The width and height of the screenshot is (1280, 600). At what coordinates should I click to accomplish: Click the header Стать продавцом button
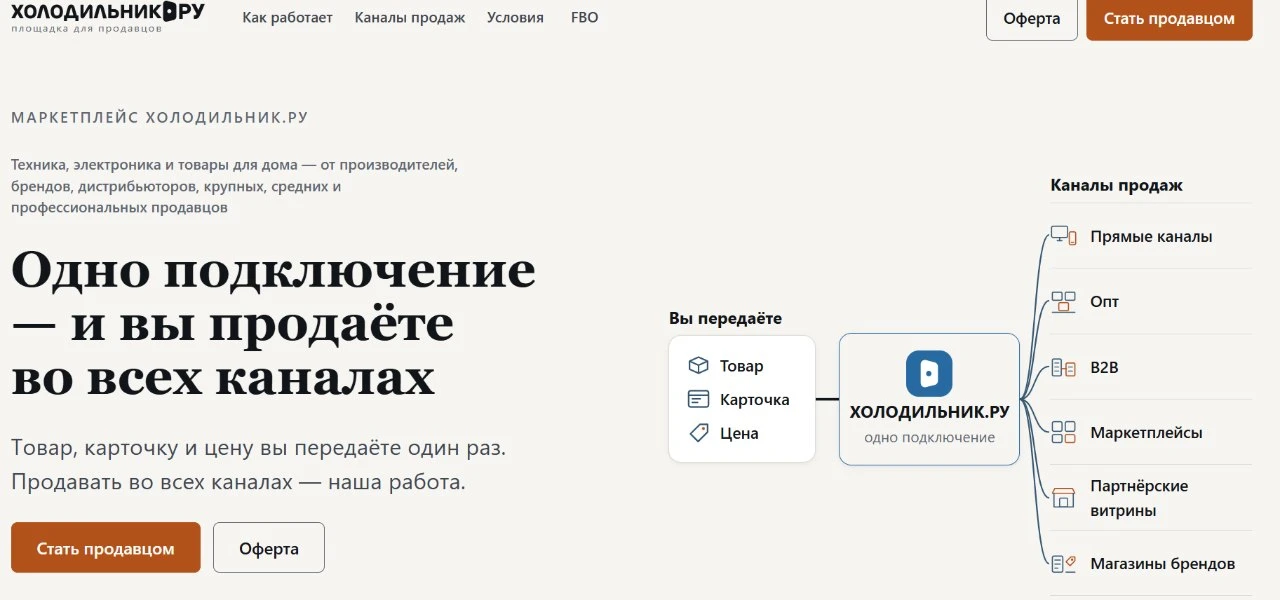click(x=1169, y=19)
